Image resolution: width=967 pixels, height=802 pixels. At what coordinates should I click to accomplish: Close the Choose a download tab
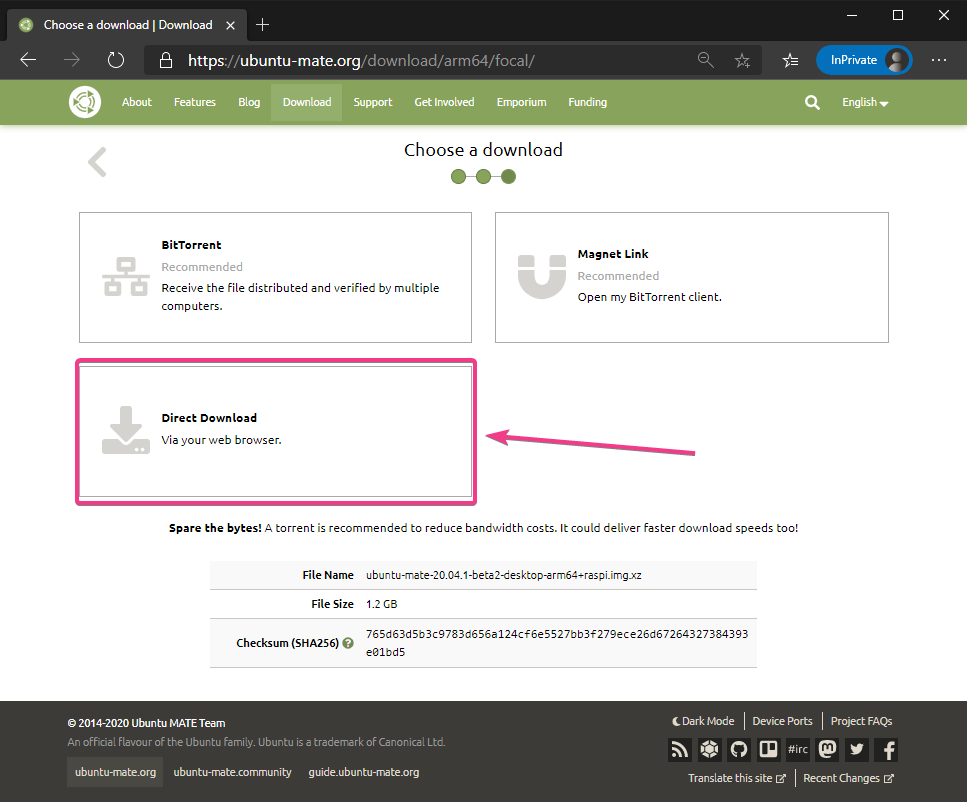coord(230,25)
